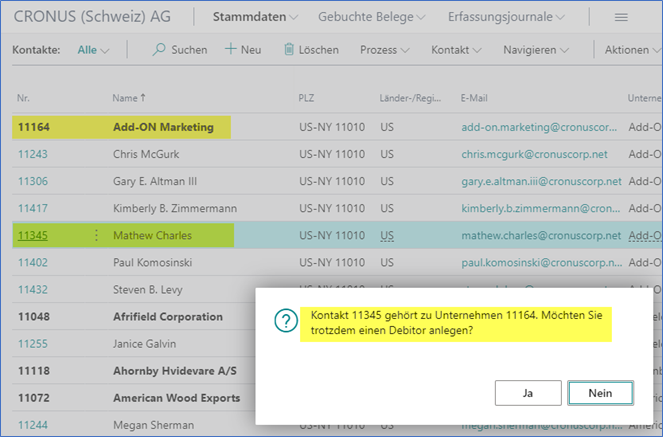Open contact number 11243 link

(33, 154)
